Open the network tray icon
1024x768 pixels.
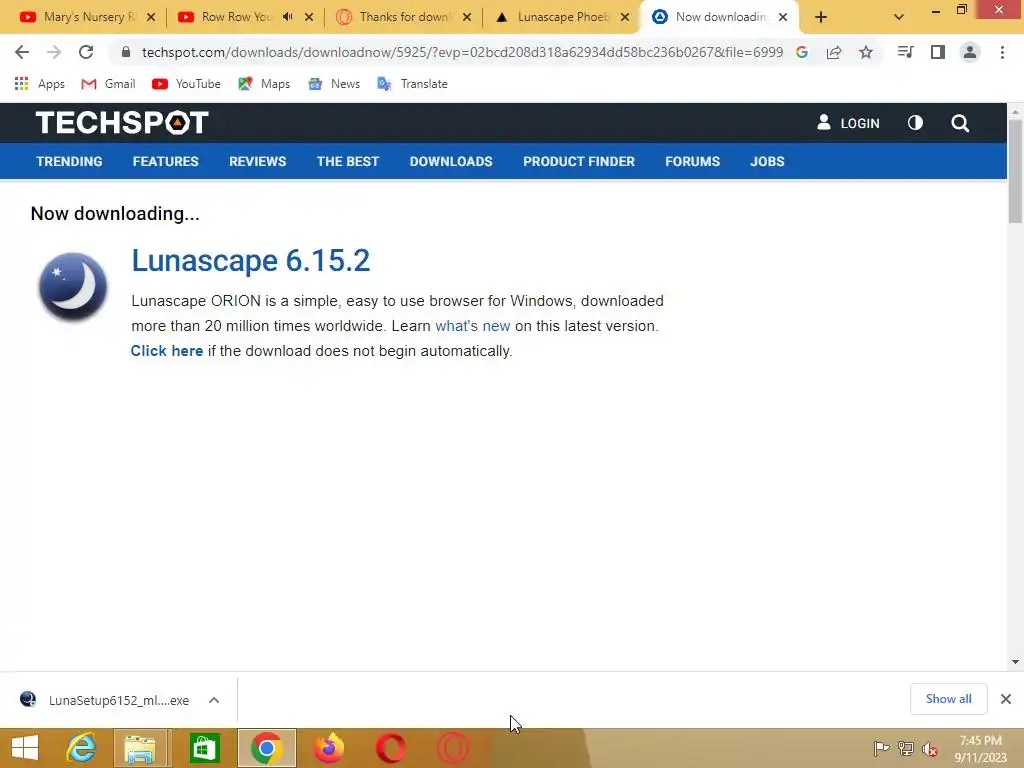906,748
